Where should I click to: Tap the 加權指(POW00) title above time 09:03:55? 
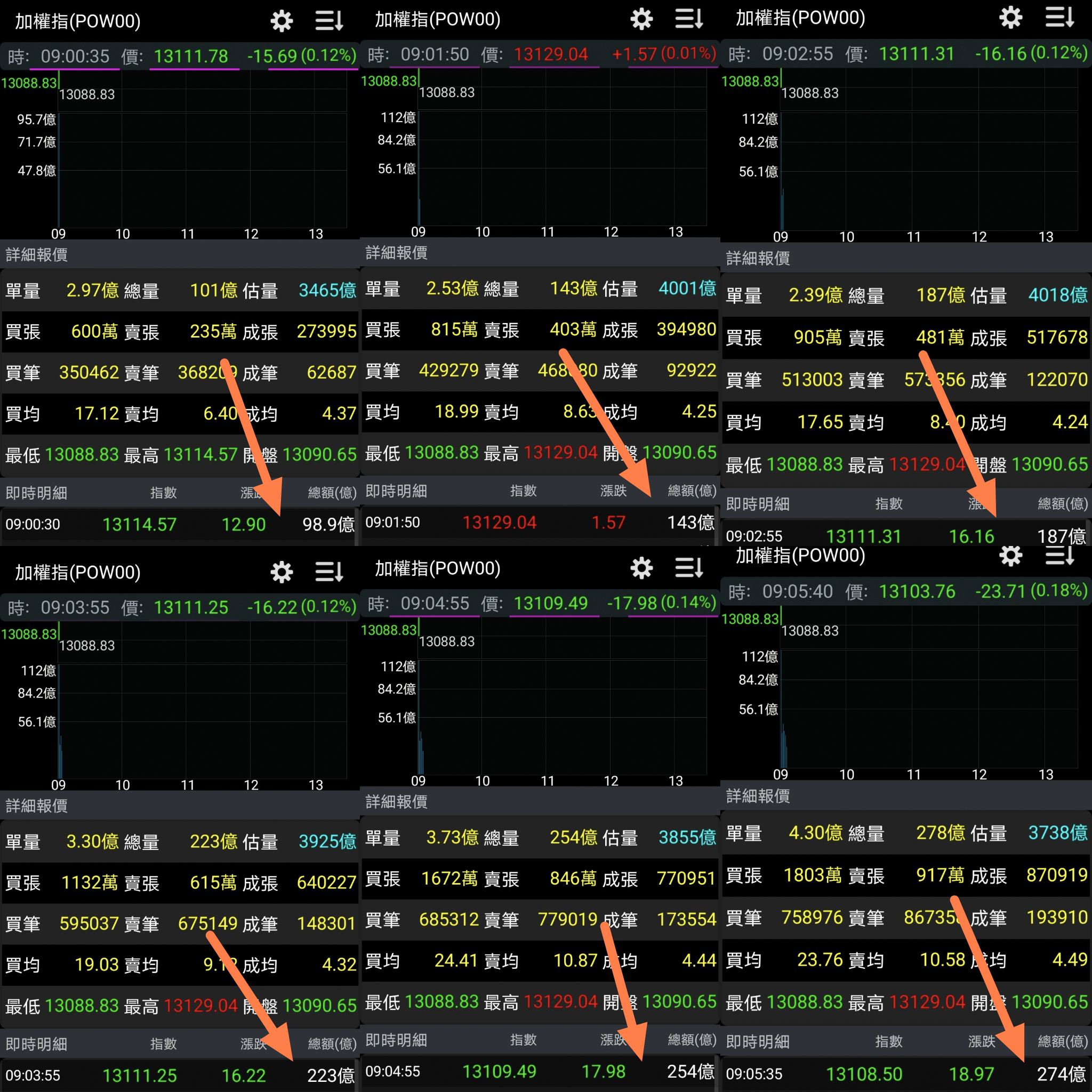coord(77,572)
